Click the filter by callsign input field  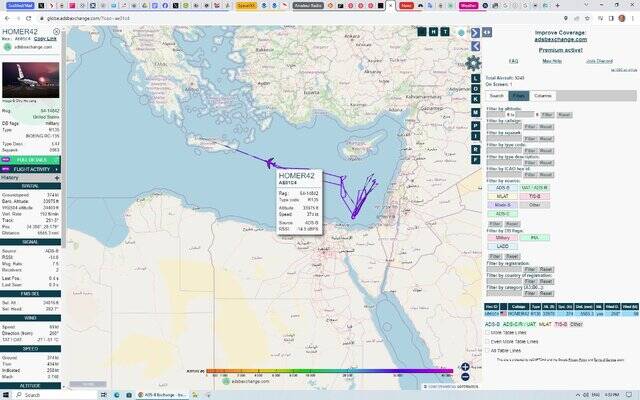click(x=504, y=127)
